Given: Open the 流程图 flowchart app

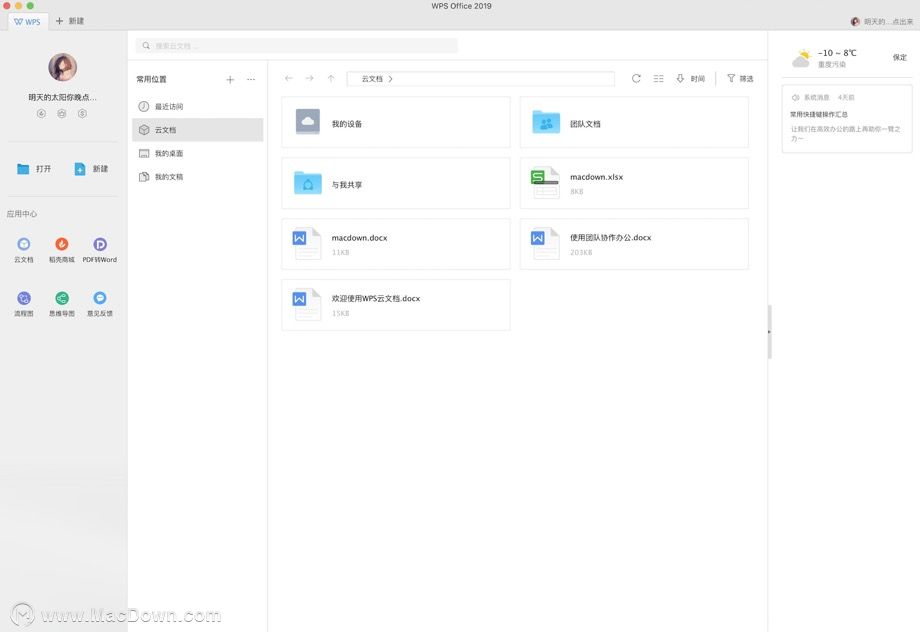Looking at the screenshot, I should [23, 303].
